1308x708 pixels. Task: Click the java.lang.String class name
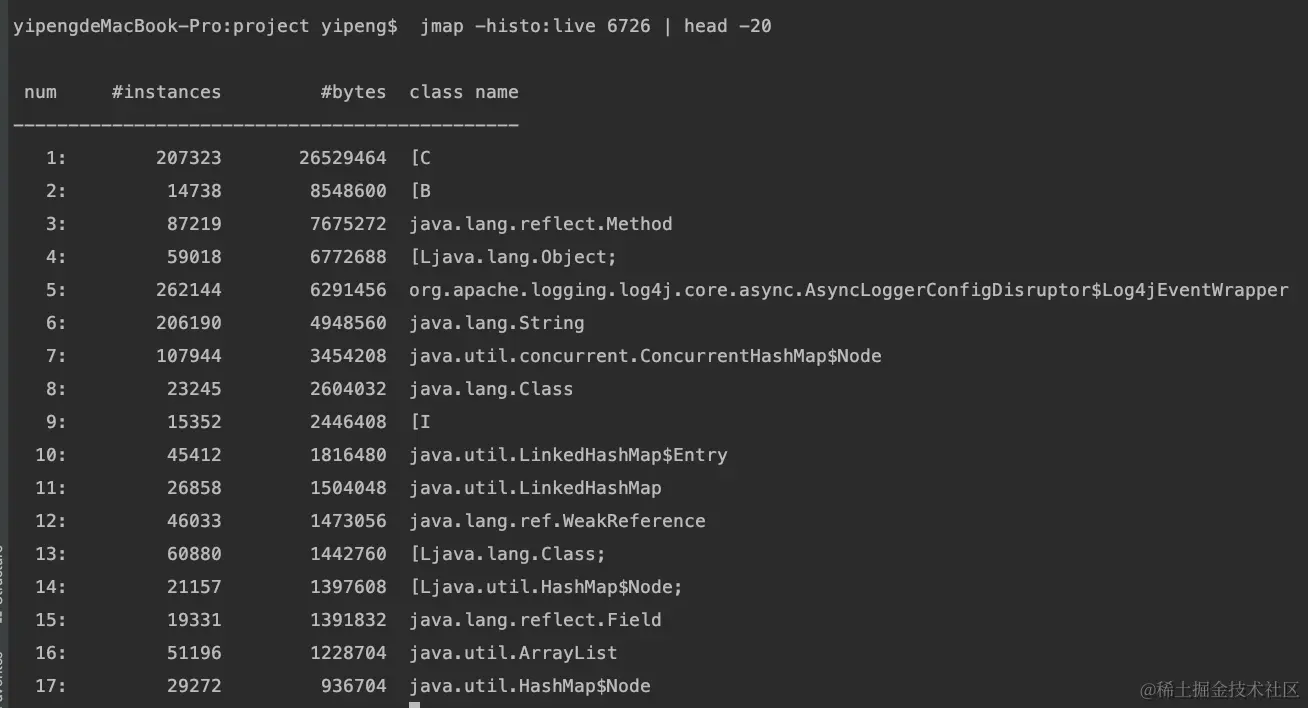click(496, 323)
